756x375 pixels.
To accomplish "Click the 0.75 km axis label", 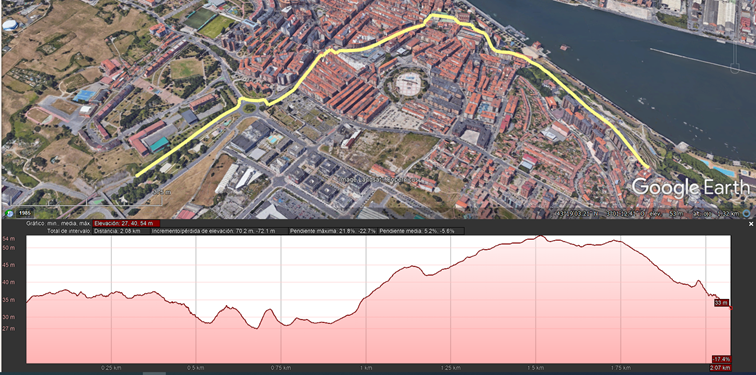I will tap(281, 368).
